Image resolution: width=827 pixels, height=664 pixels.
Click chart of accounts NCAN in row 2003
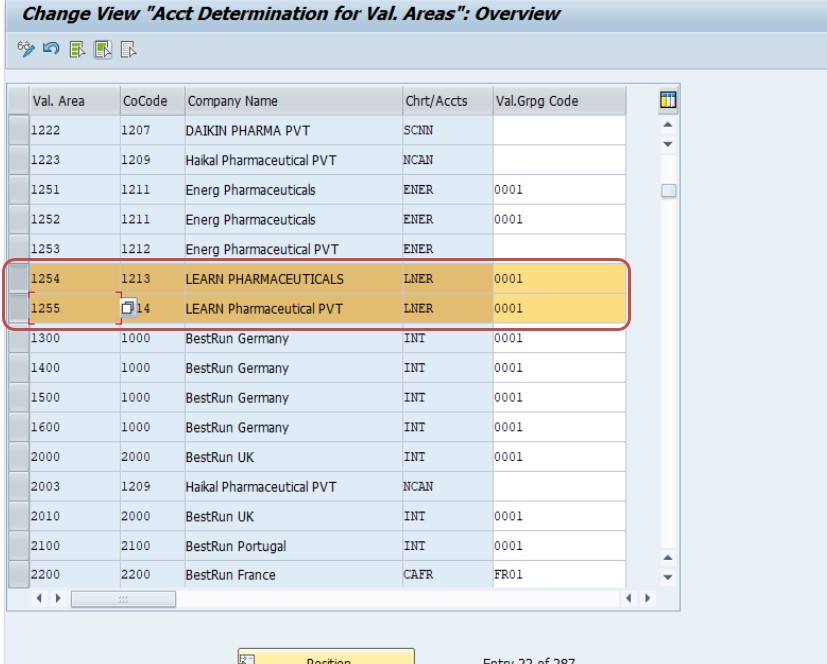[x=448, y=486]
